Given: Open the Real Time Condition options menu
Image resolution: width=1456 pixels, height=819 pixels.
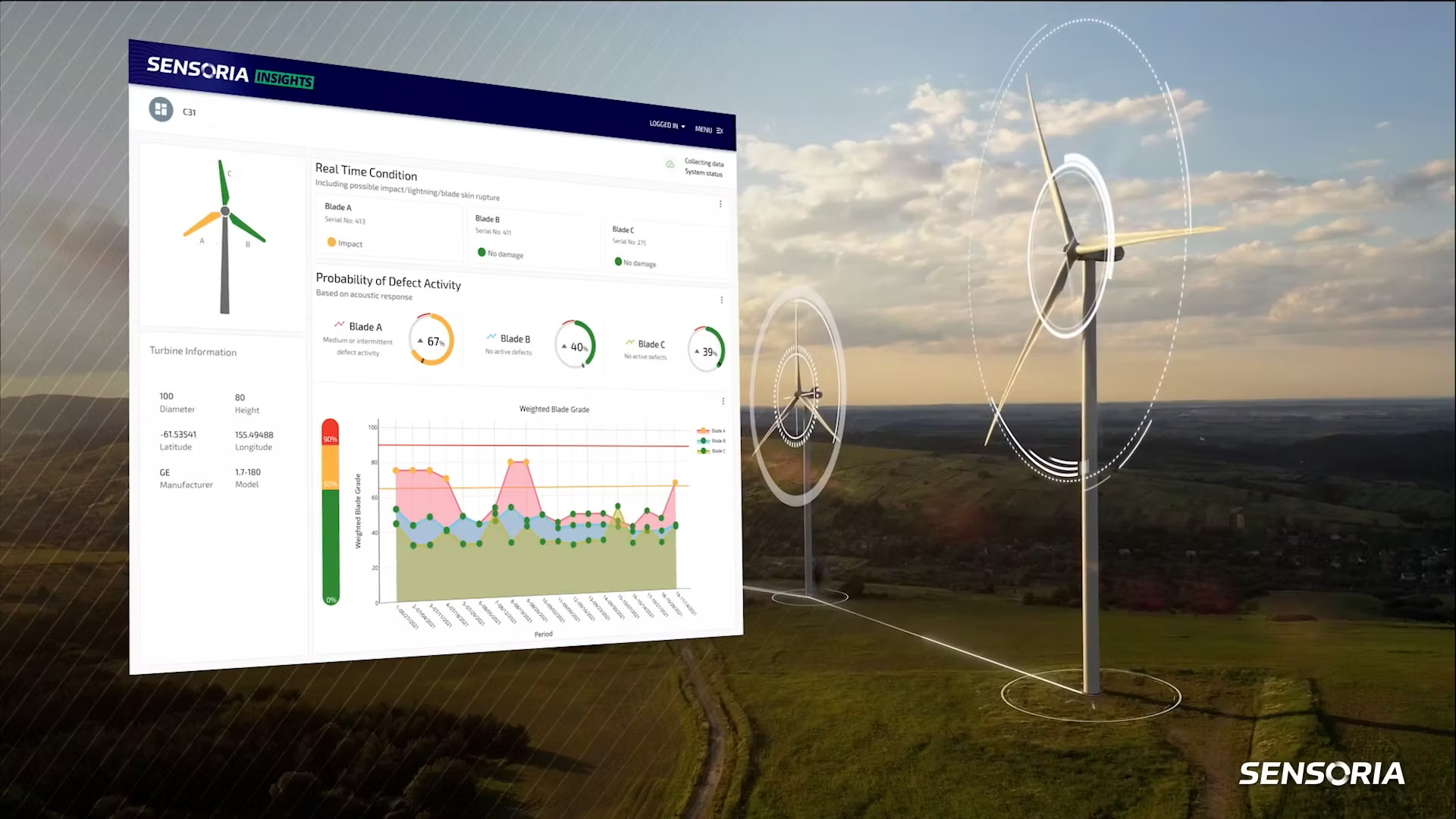Looking at the screenshot, I should [720, 203].
